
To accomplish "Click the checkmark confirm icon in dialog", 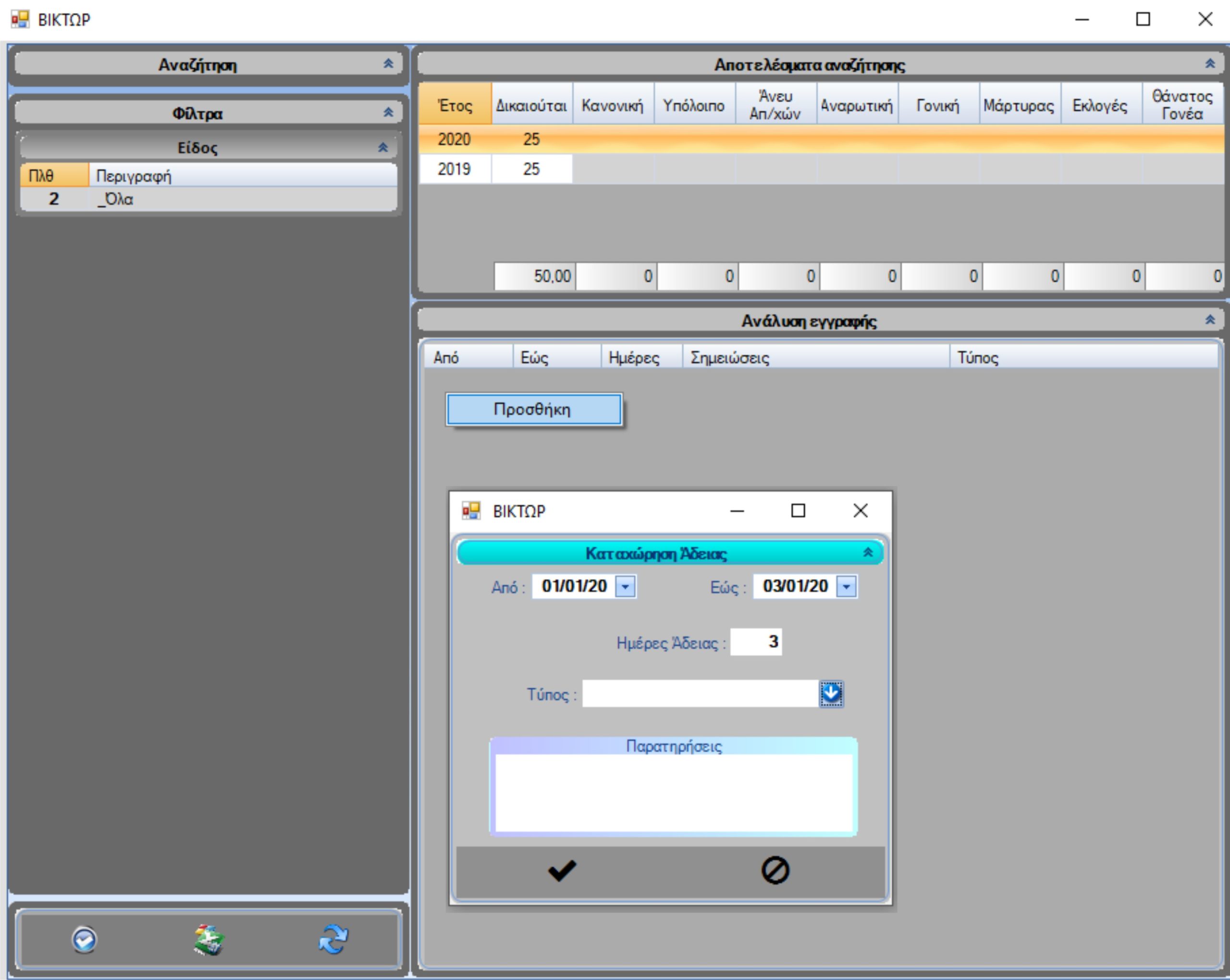I will click(x=562, y=870).
